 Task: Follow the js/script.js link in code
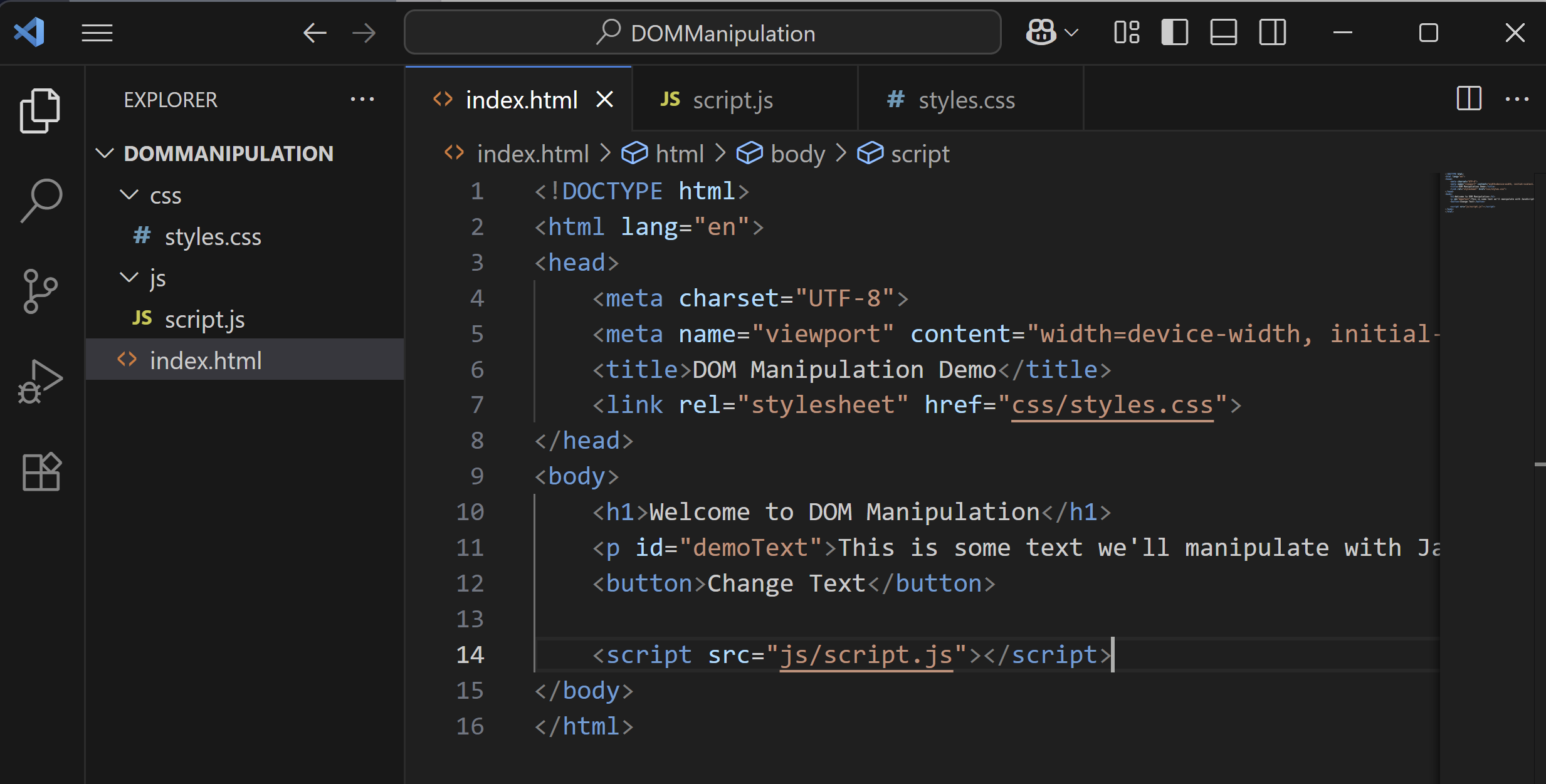[x=865, y=654]
